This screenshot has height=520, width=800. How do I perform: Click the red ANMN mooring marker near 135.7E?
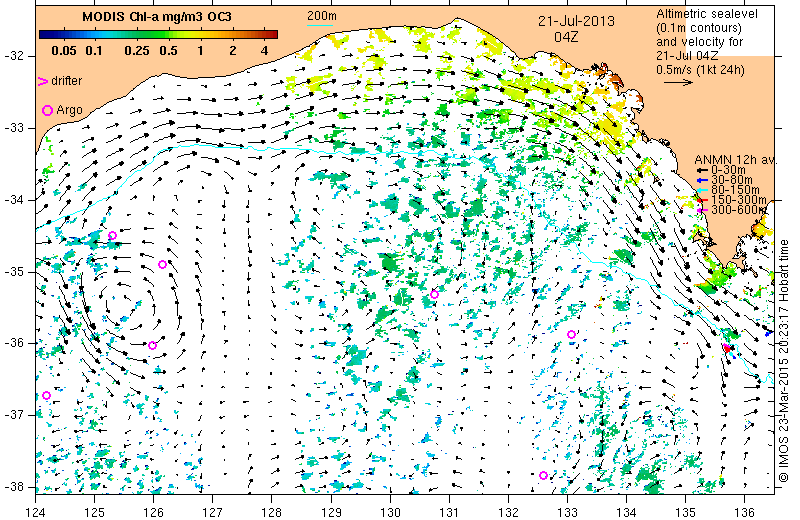pyautogui.click(x=727, y=349)
